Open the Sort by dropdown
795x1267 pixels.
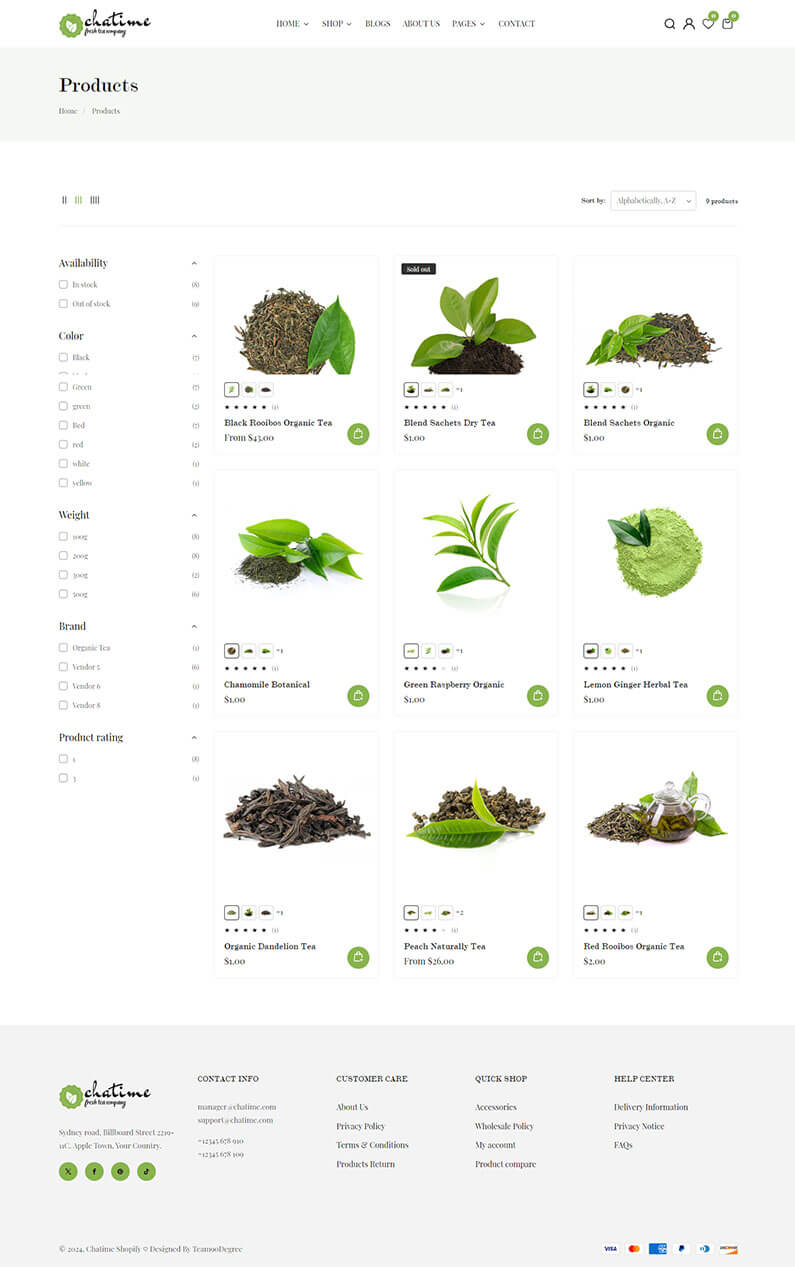653,201
